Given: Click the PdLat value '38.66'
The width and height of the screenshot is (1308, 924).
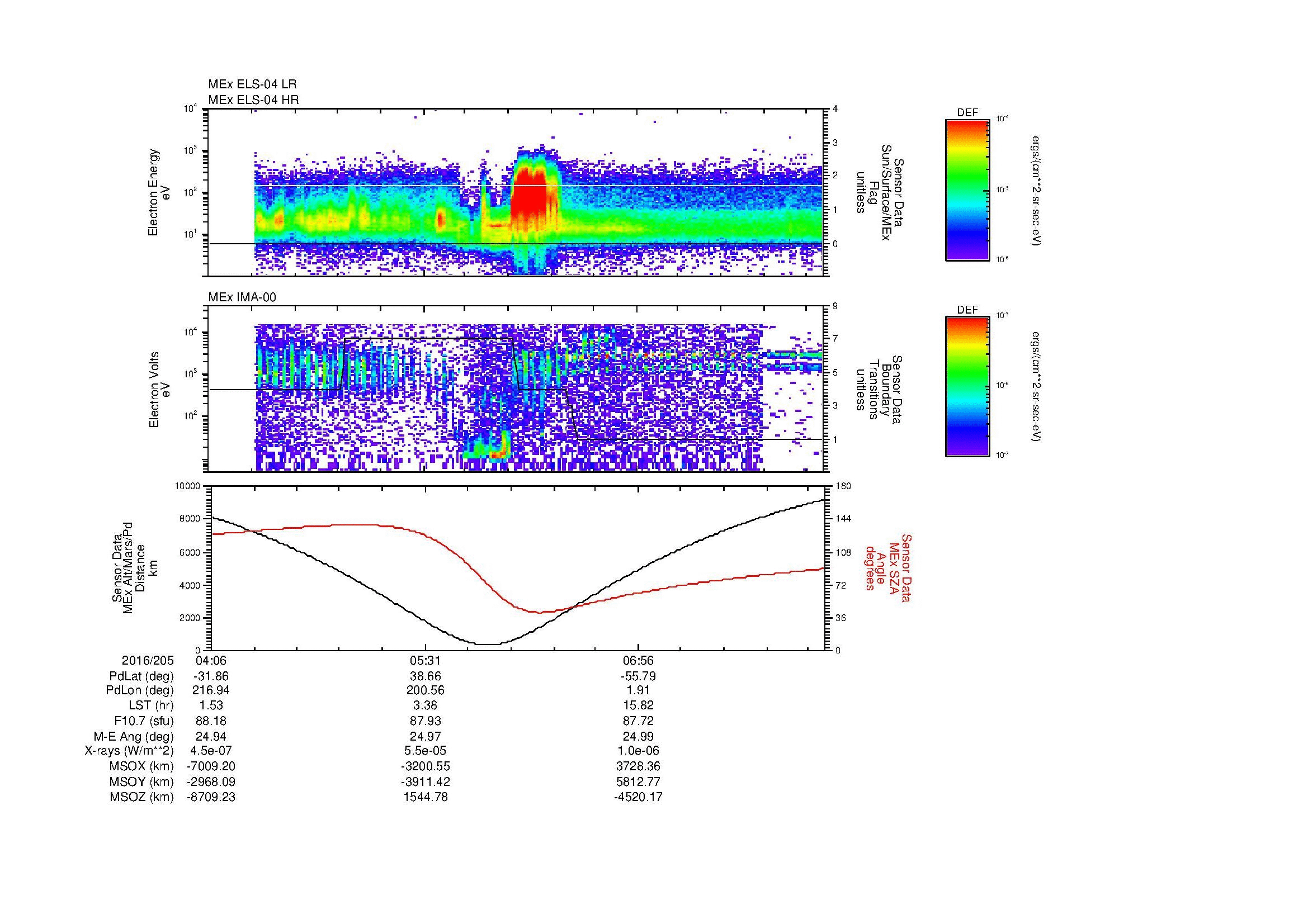Looking at the screenshot, I should click(425, 676).
